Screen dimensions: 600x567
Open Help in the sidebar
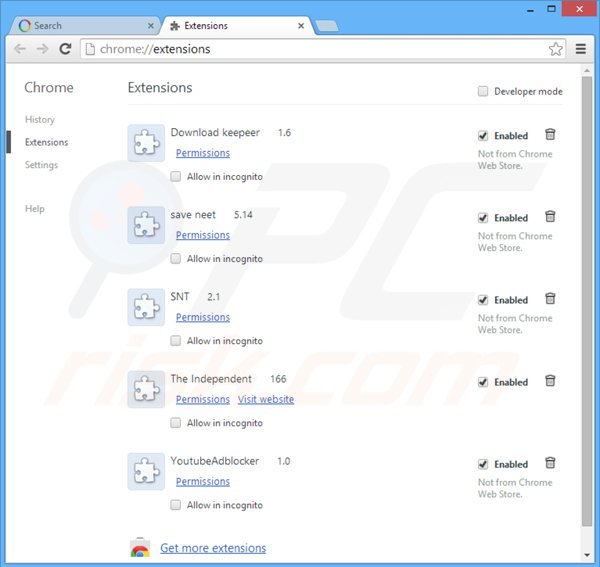point(35,209)
